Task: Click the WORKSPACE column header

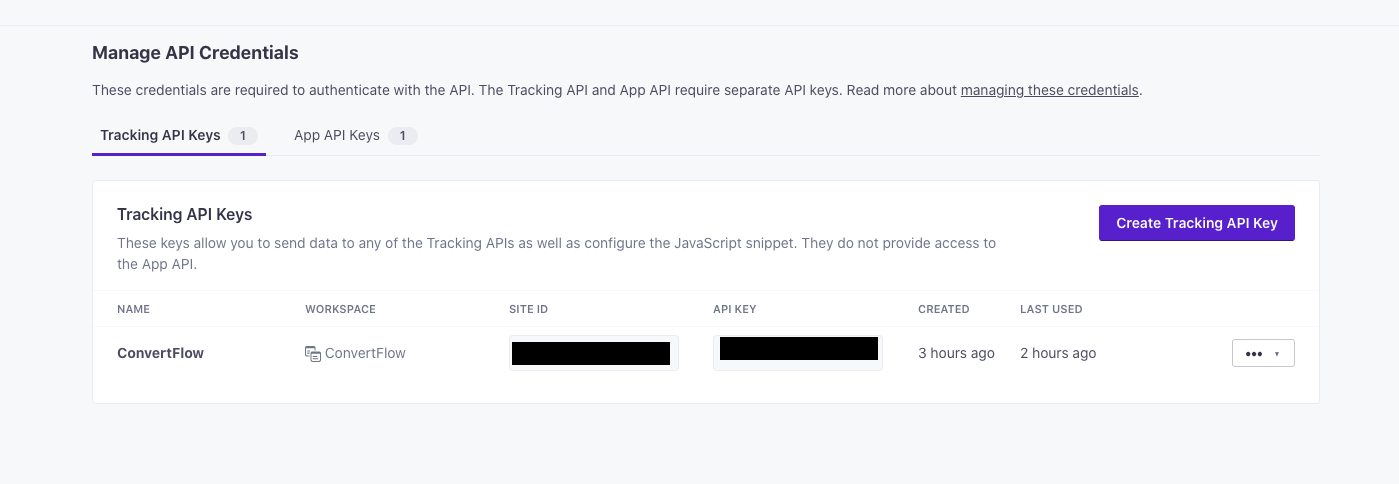Action: (340, 309)
